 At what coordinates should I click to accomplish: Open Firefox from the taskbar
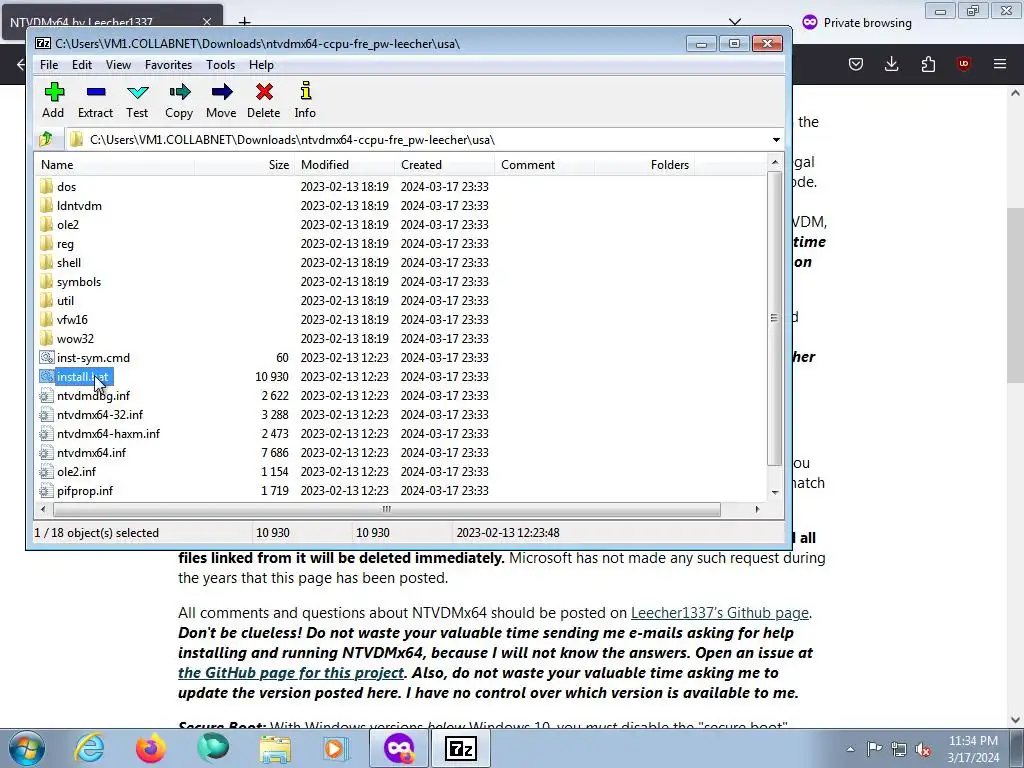click(150, 748)
